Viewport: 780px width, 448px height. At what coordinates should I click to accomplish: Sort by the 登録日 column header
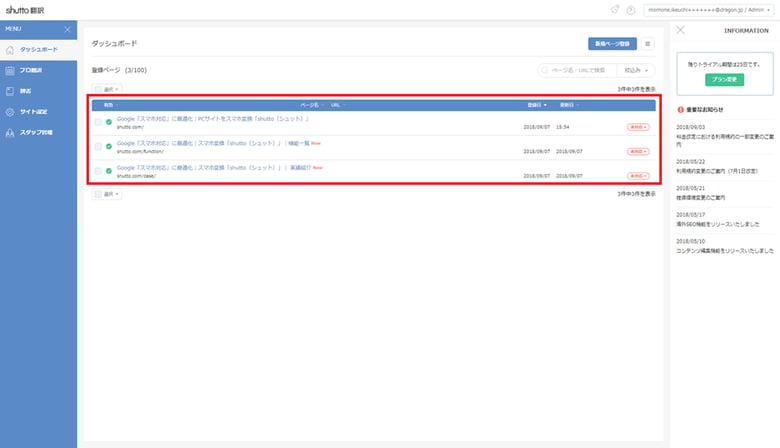coord(537,105)
